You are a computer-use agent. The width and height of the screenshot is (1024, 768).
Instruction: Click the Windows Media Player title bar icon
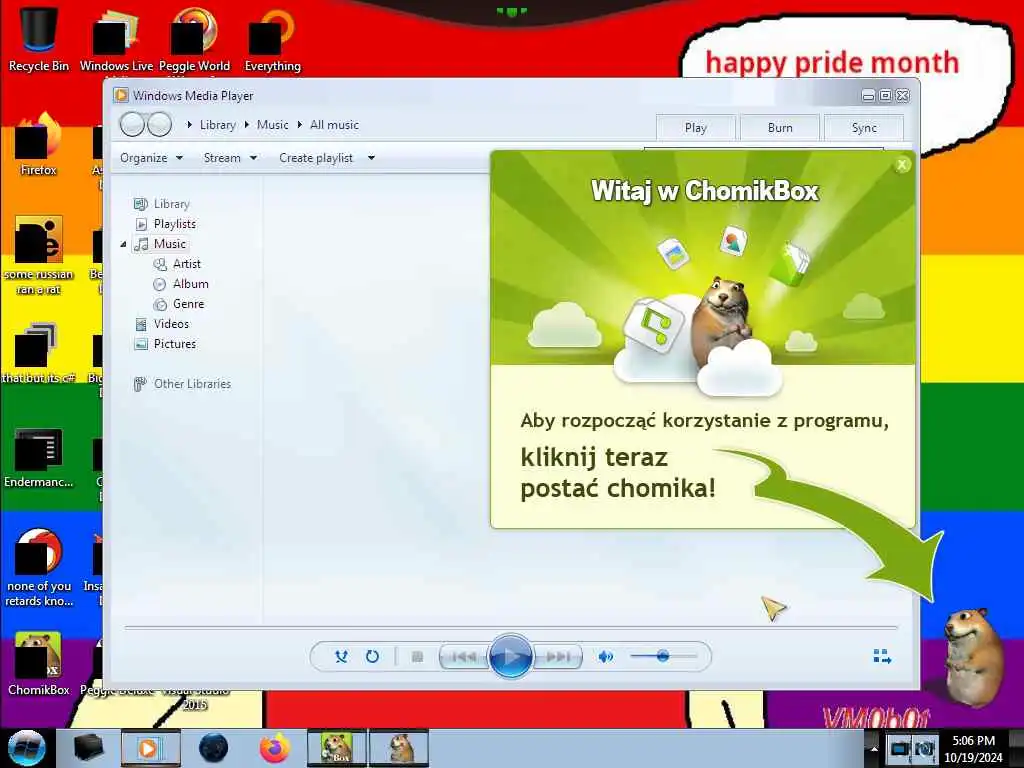click(x=121, y=95)
